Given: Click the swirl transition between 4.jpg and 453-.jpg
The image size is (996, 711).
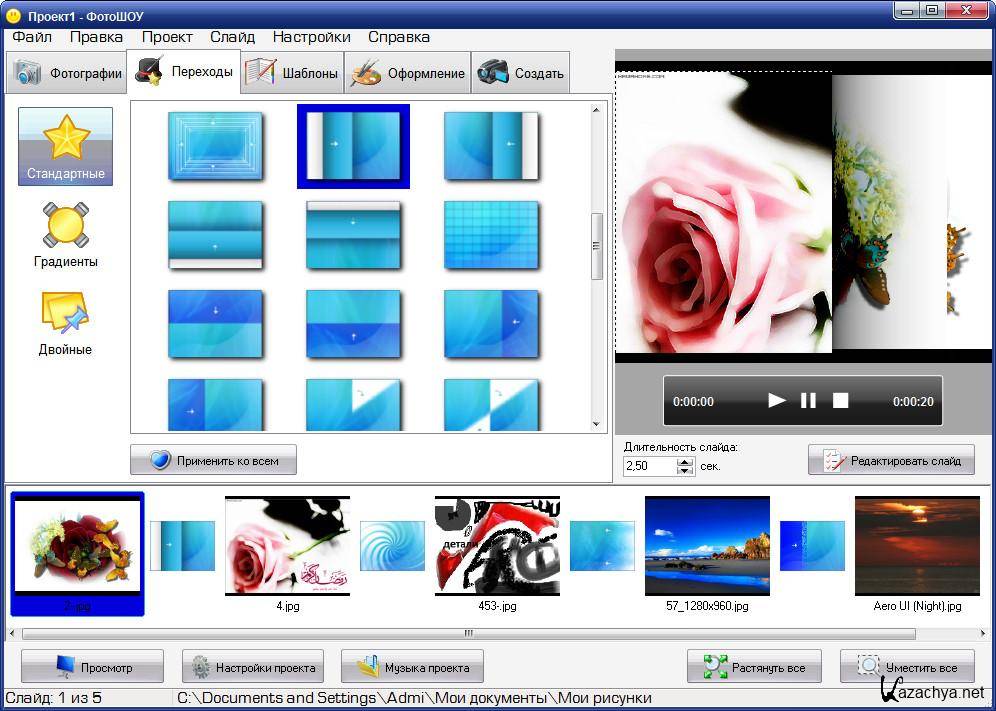Looking at the screenshot, I should pyautogui.click(x=392, y=546).
